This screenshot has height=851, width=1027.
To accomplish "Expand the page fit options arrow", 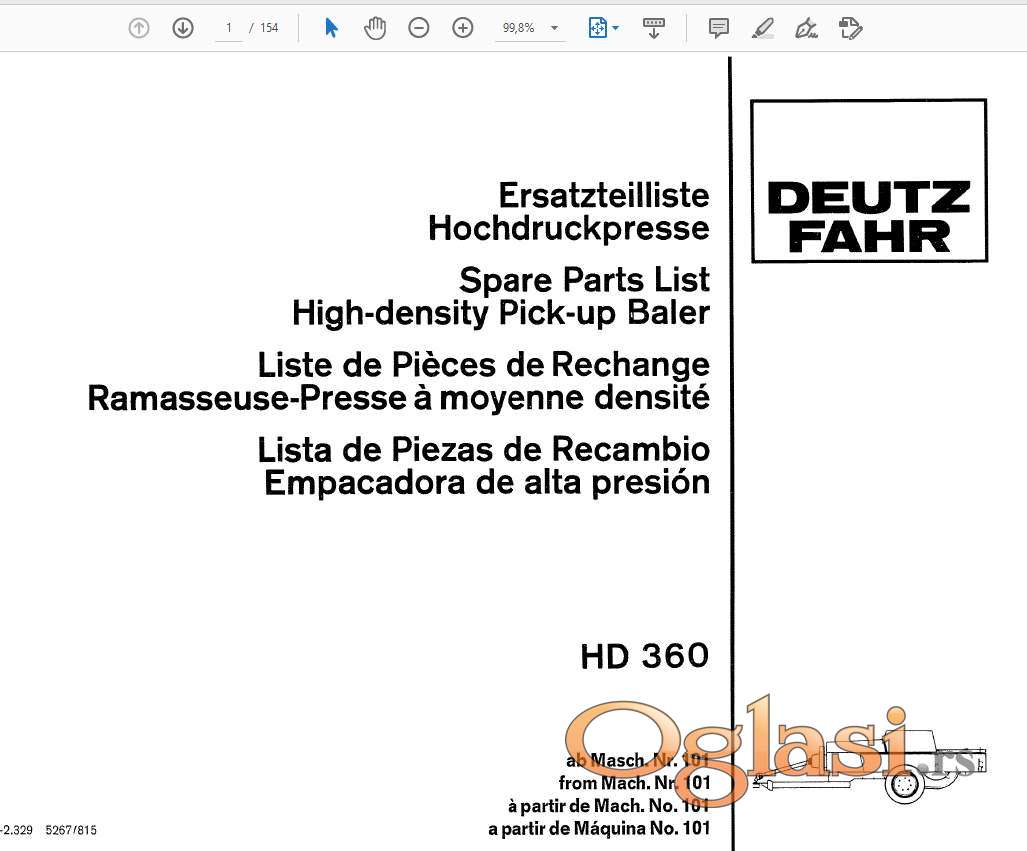I will point(615,28).
